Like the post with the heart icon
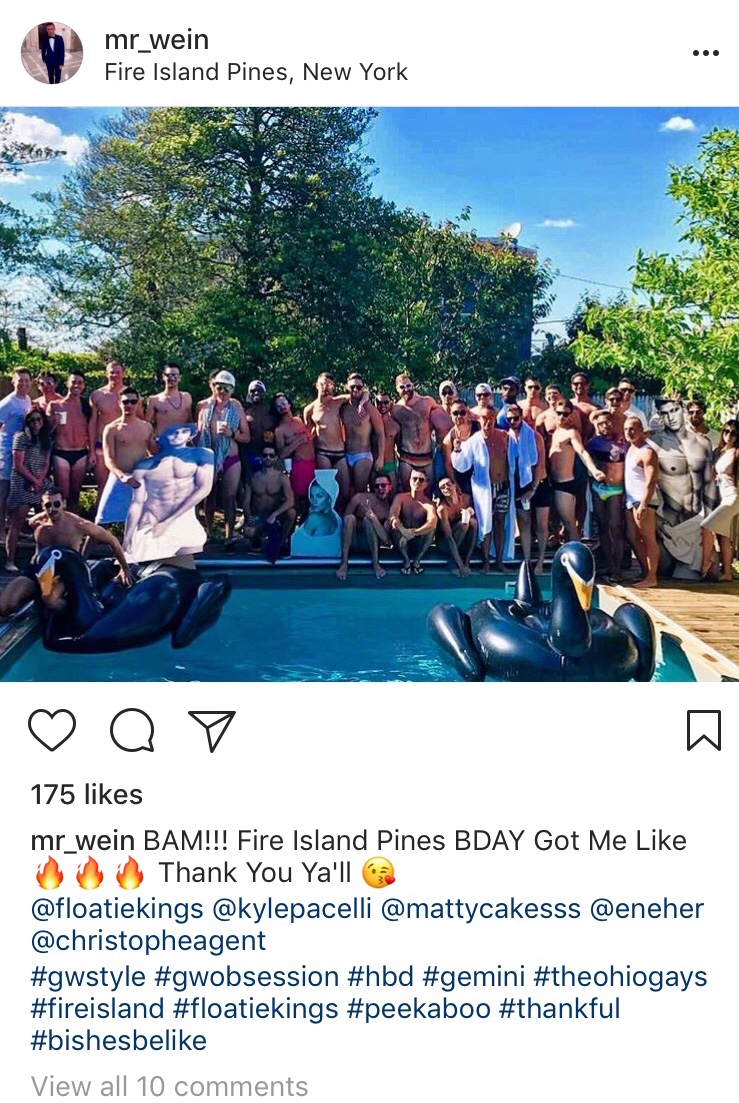The width and height of the screenshot is (739, 1103). coord(52,730)
